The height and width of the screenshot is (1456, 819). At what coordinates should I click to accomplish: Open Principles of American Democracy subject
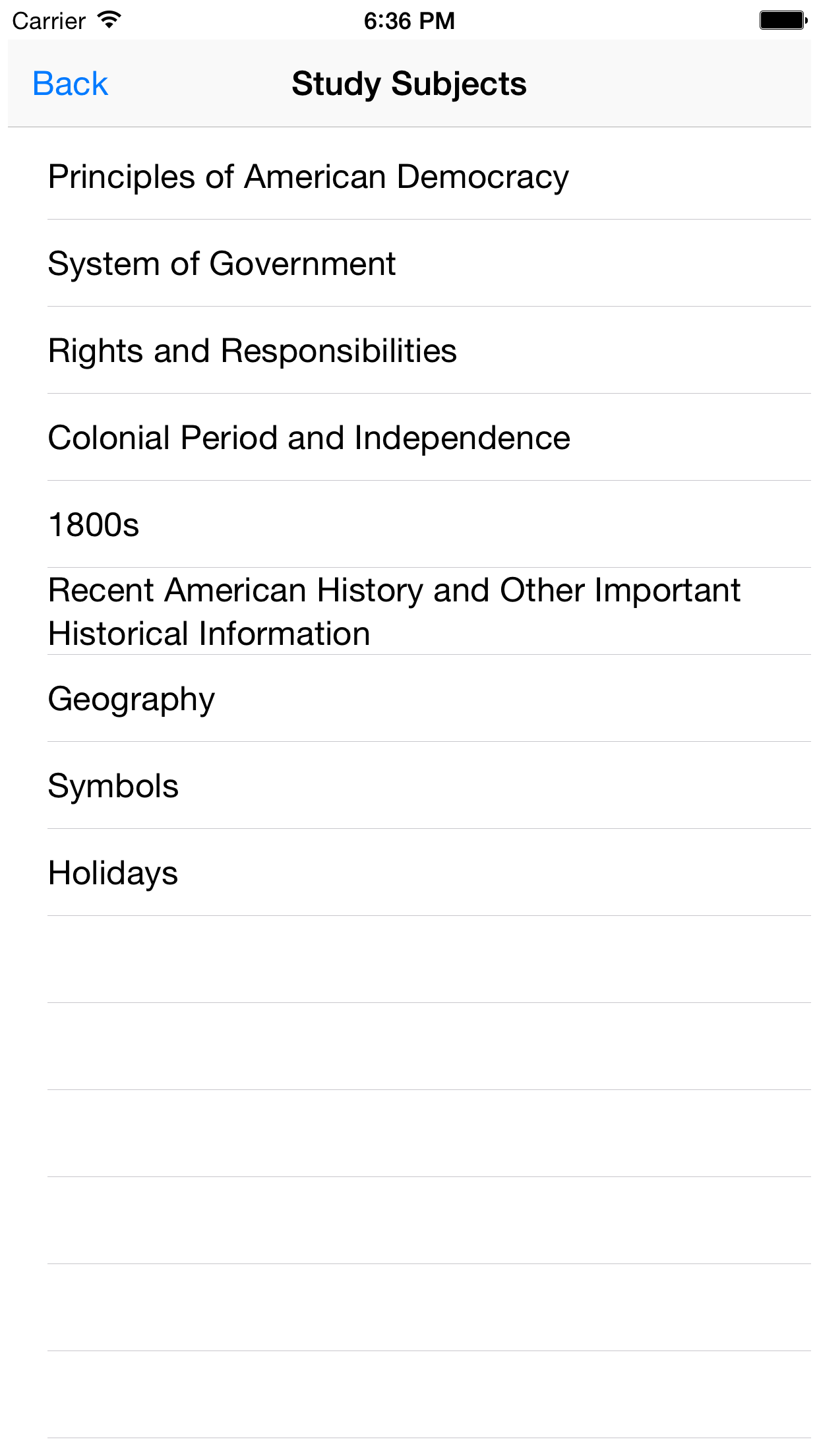click(x=409, y=176)
